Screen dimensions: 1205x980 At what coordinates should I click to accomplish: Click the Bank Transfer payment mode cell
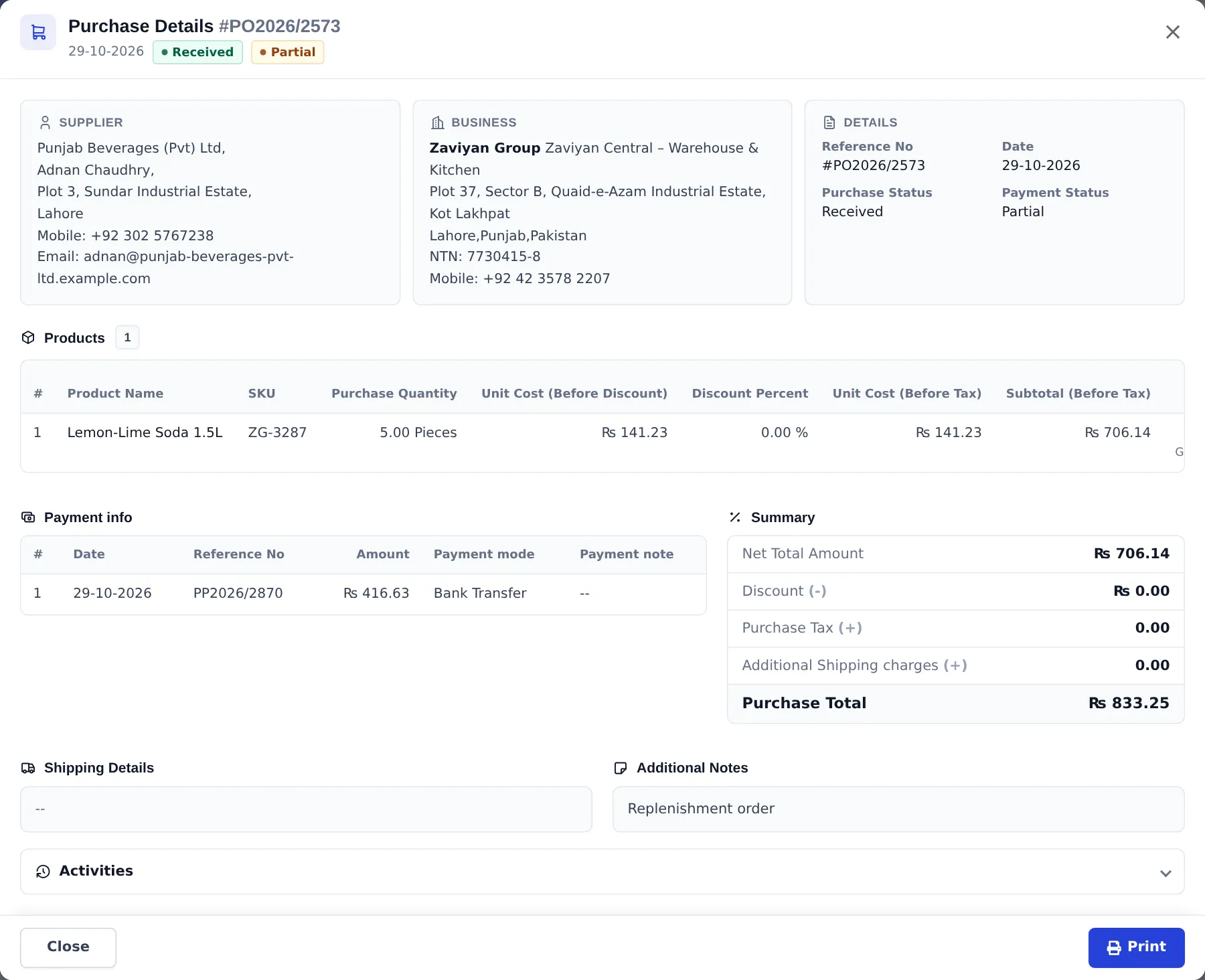[x=480, y=593]
